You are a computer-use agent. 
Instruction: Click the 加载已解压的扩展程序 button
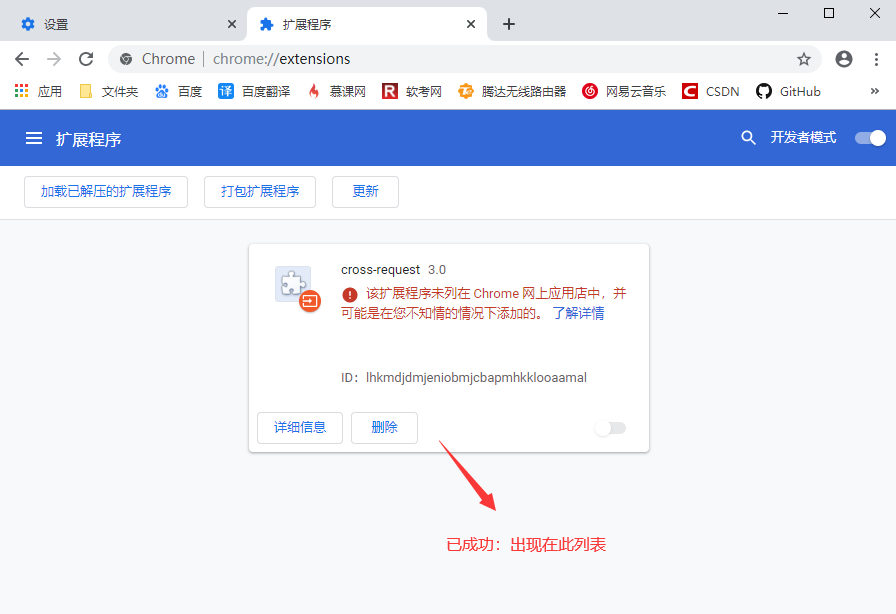[x=105, y=192]
